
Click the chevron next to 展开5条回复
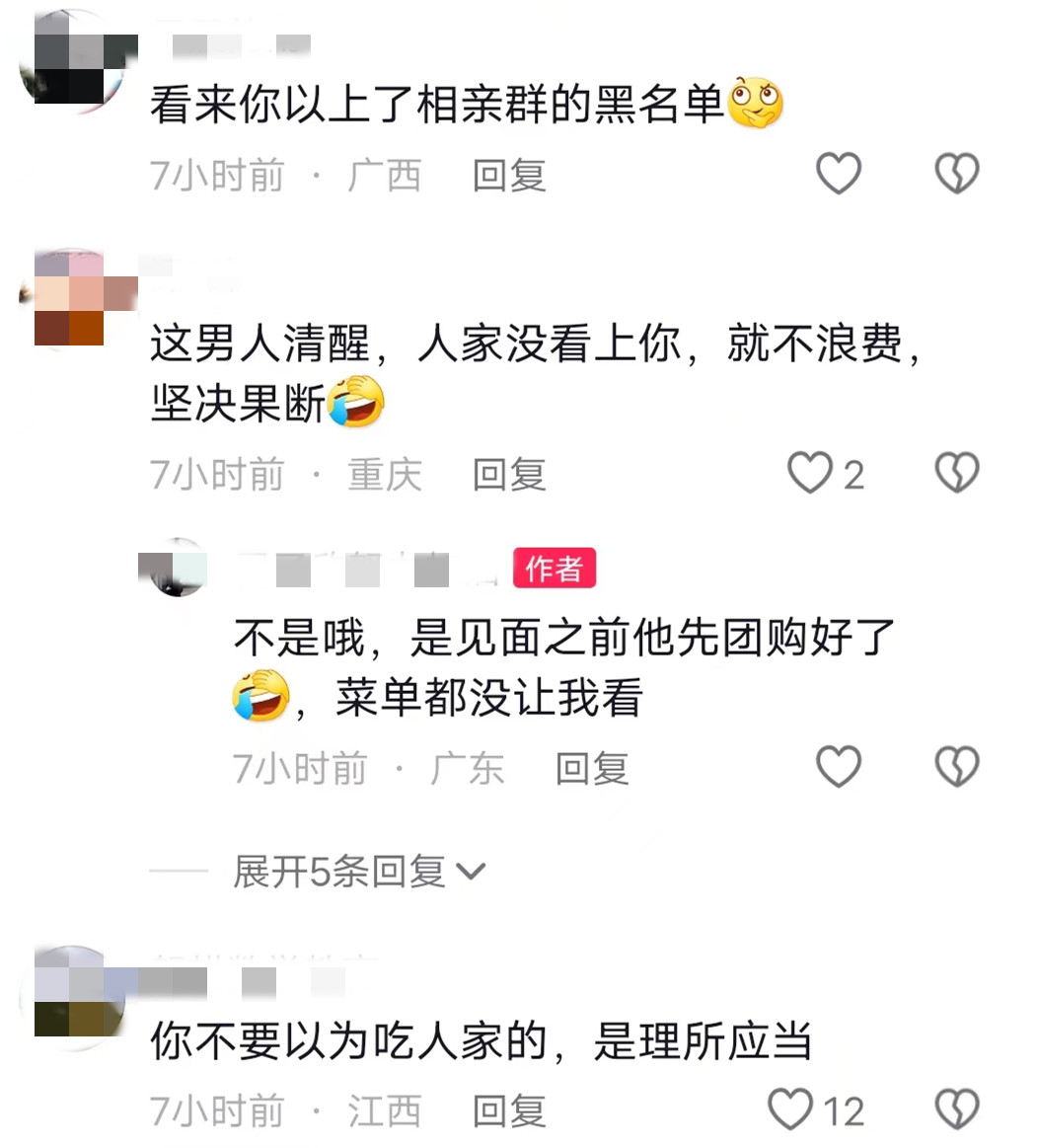tap(471, 872)
